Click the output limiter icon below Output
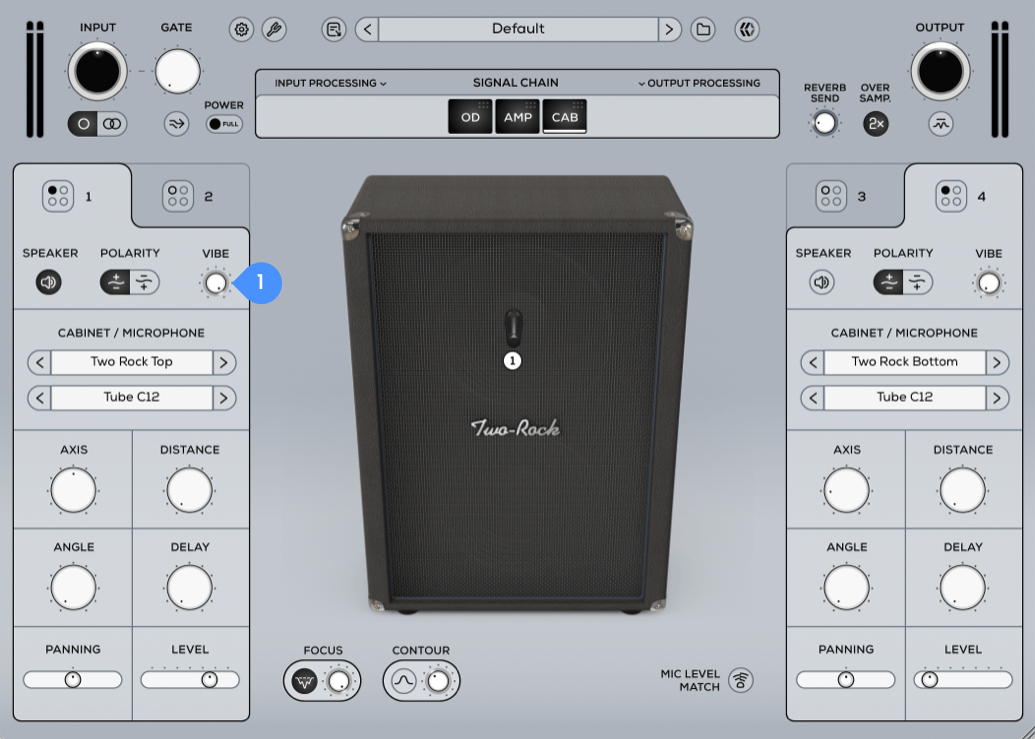 tap(941, 123)
